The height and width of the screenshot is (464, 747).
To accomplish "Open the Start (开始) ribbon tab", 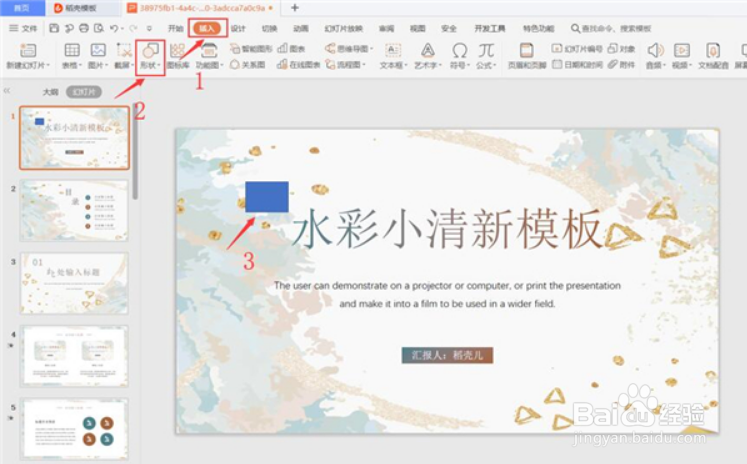I will click(x=175, y=29).
